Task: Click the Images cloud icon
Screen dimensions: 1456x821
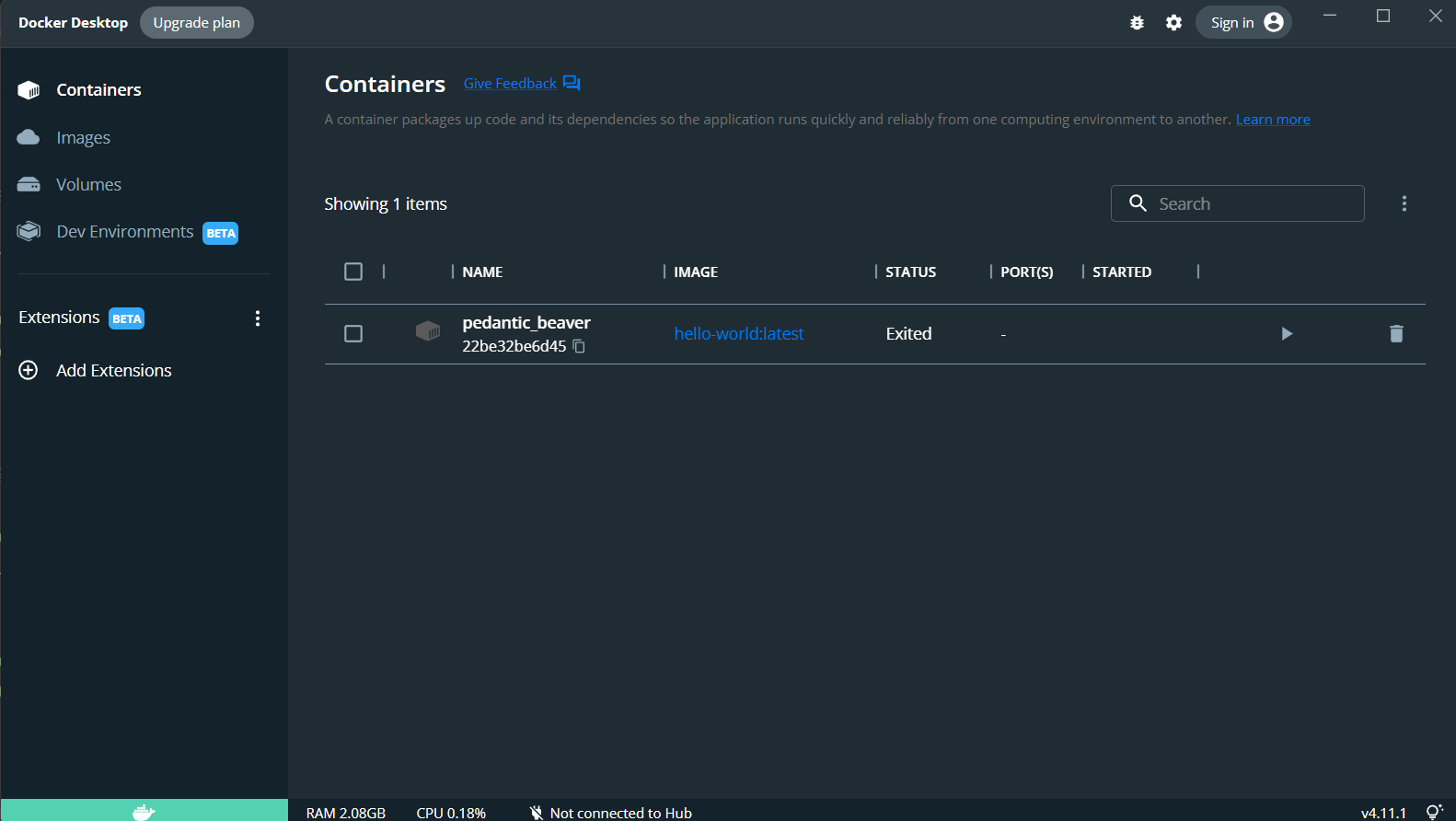Action: [29, 137]
